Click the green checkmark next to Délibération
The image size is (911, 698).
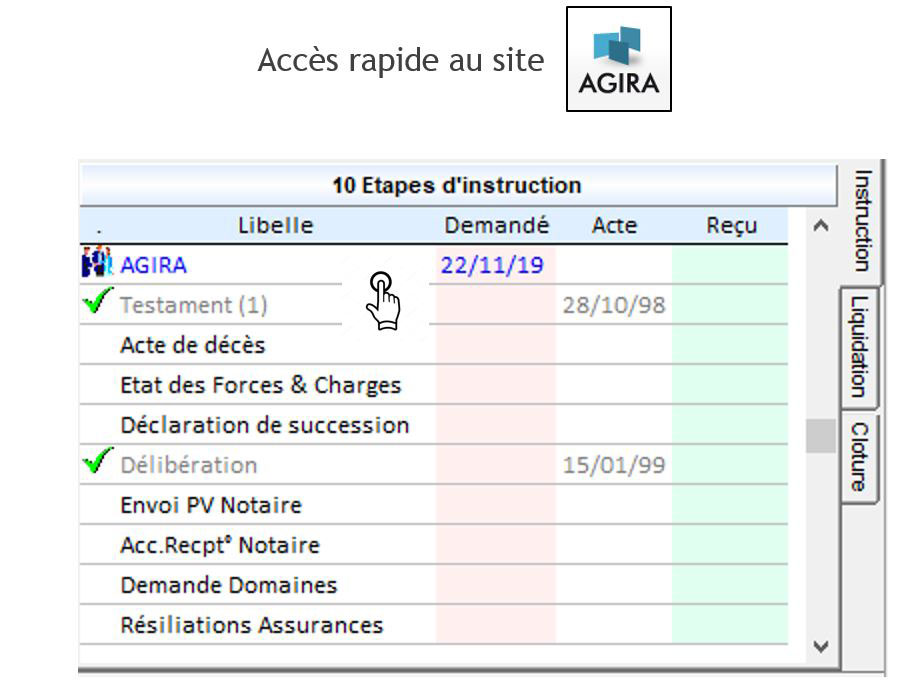[98, 460]
